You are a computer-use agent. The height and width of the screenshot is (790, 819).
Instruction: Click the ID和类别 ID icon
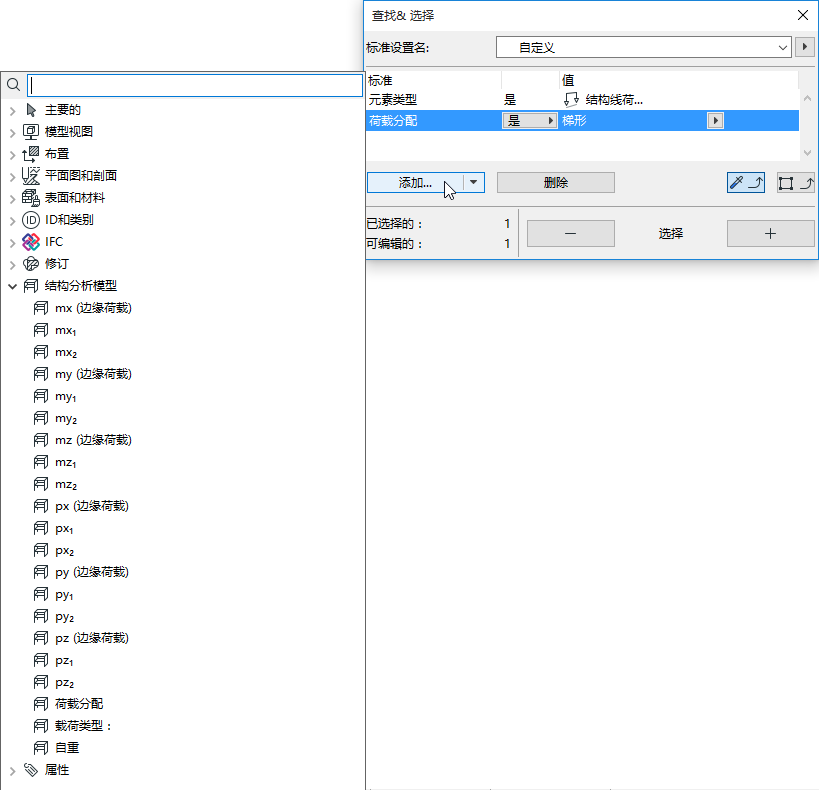click(x=31, y=220)
